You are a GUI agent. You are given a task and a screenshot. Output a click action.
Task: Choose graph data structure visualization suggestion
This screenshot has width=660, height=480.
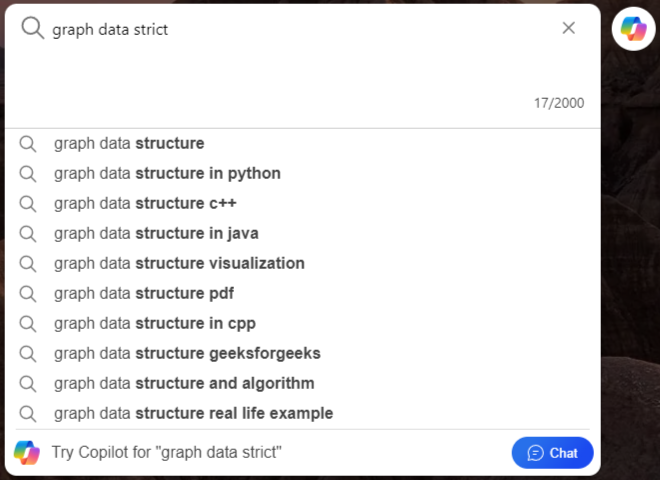coord(179,263)
